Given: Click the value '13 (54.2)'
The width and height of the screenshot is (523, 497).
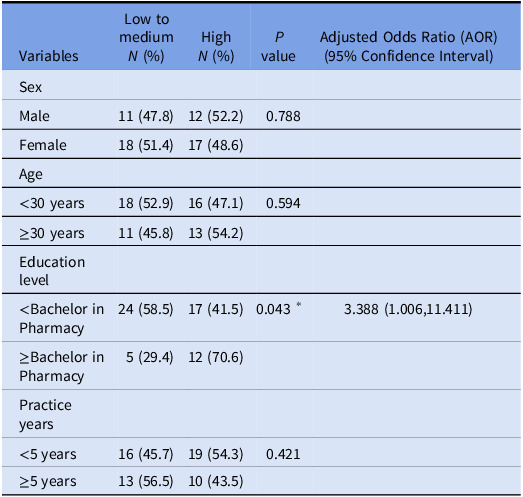Looking at the screenshot, I should pos(216,233).
